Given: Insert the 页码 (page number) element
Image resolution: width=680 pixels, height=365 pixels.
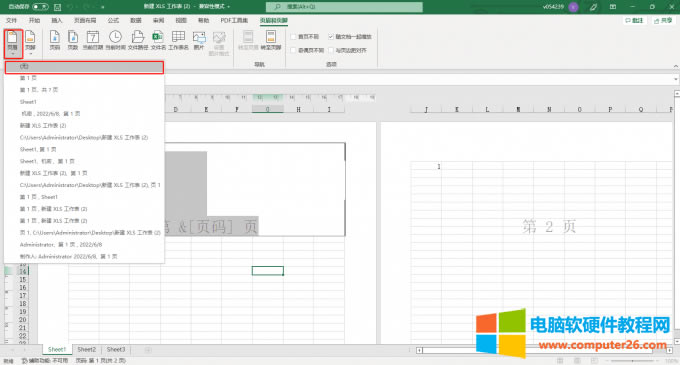Looking at the screenshot, I should tap(55, 40).
